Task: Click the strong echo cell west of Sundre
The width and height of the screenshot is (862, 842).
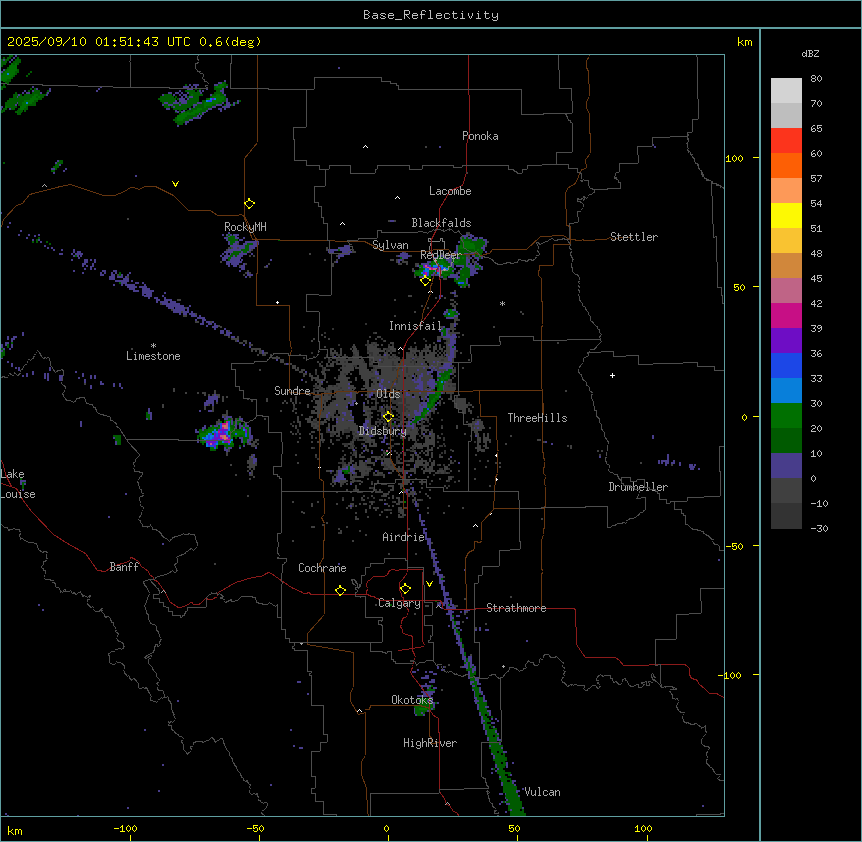Action: 224,433
